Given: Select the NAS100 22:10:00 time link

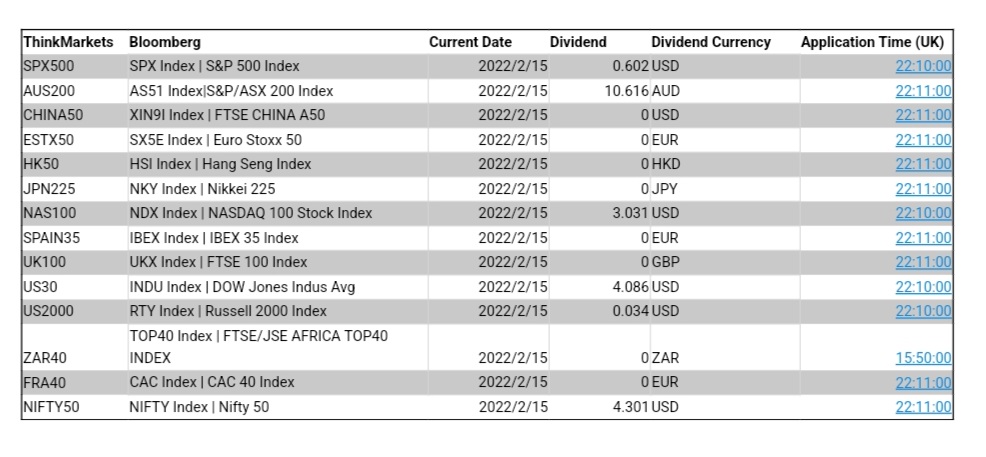Looking at the screenshot, I should tap(923, 213).
